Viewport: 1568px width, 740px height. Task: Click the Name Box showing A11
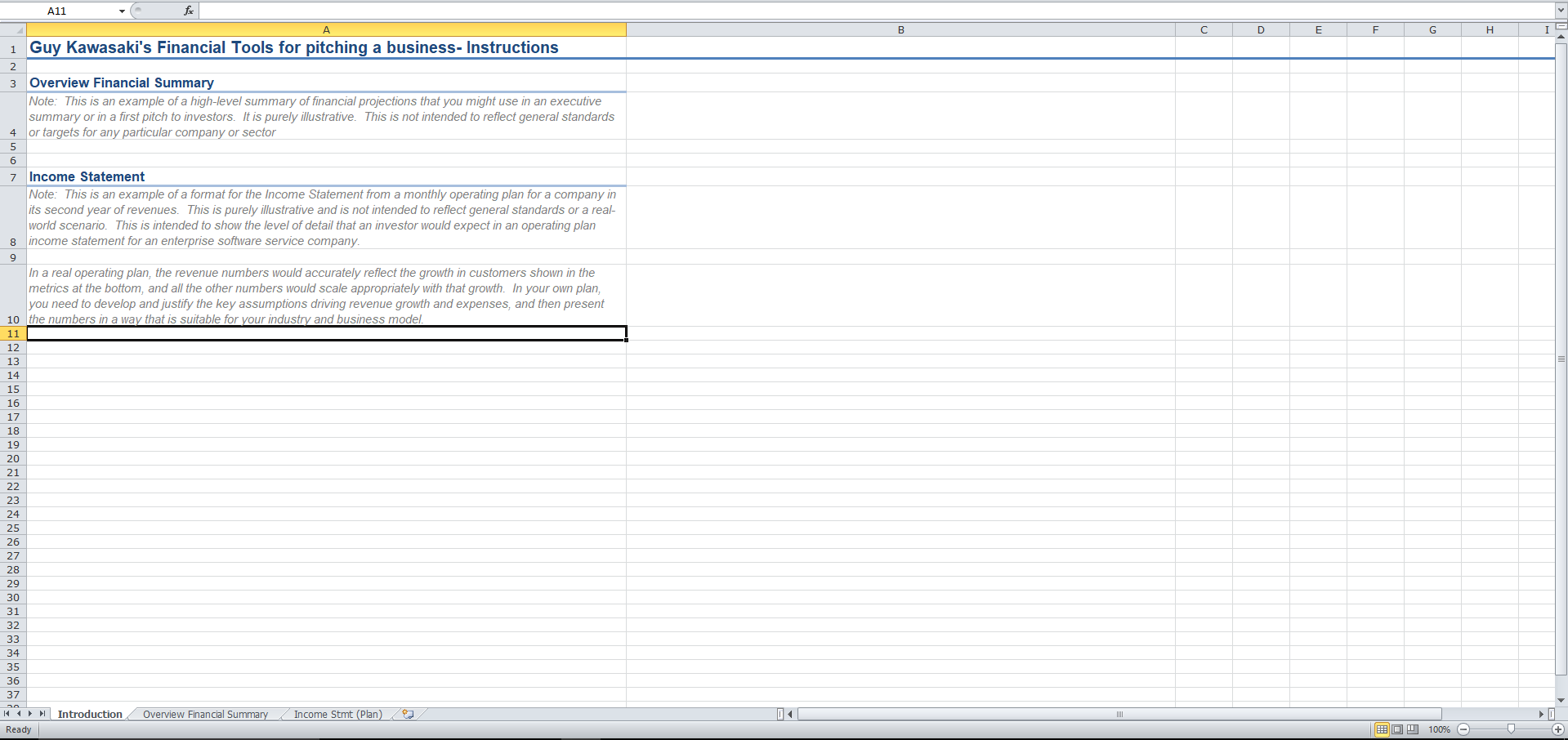point(57,11)
